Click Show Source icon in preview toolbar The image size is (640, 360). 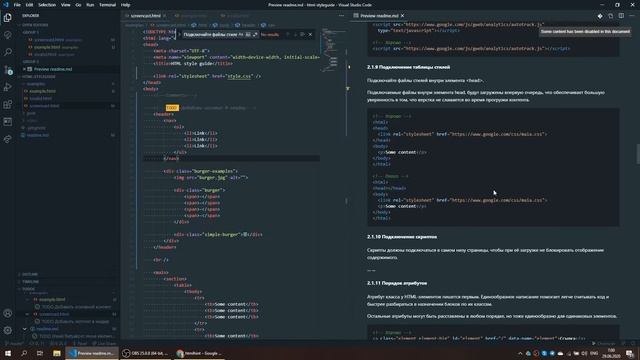point(610,16)
